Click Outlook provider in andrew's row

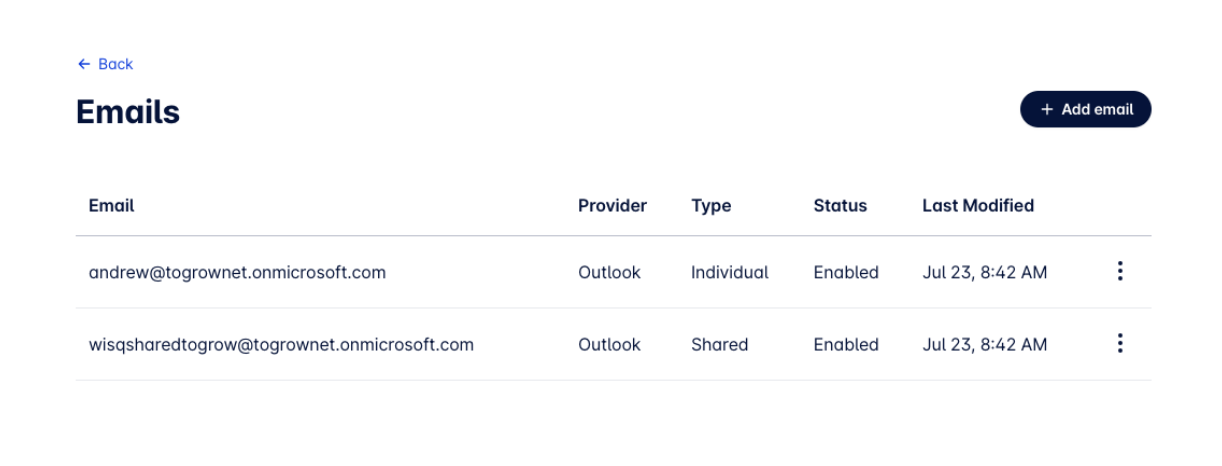[x=609, y=272]
